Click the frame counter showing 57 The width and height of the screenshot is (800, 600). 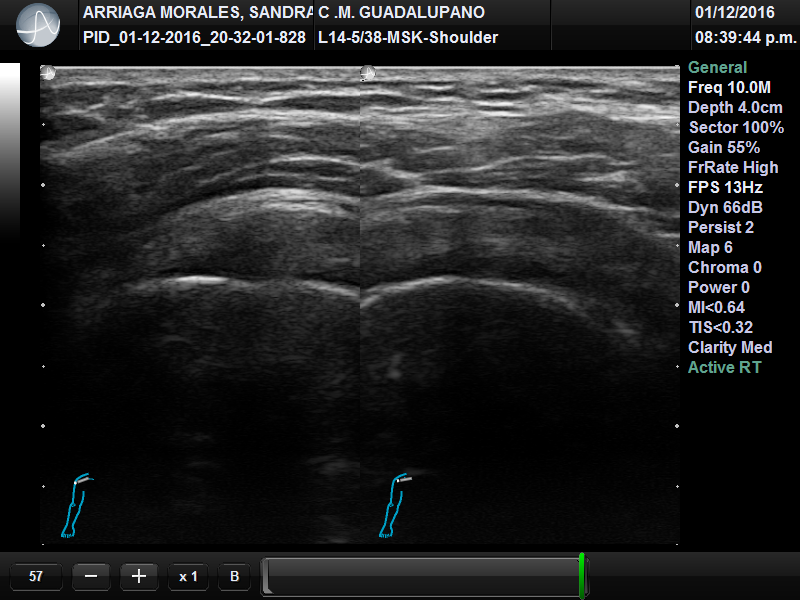tap(36, 577)
